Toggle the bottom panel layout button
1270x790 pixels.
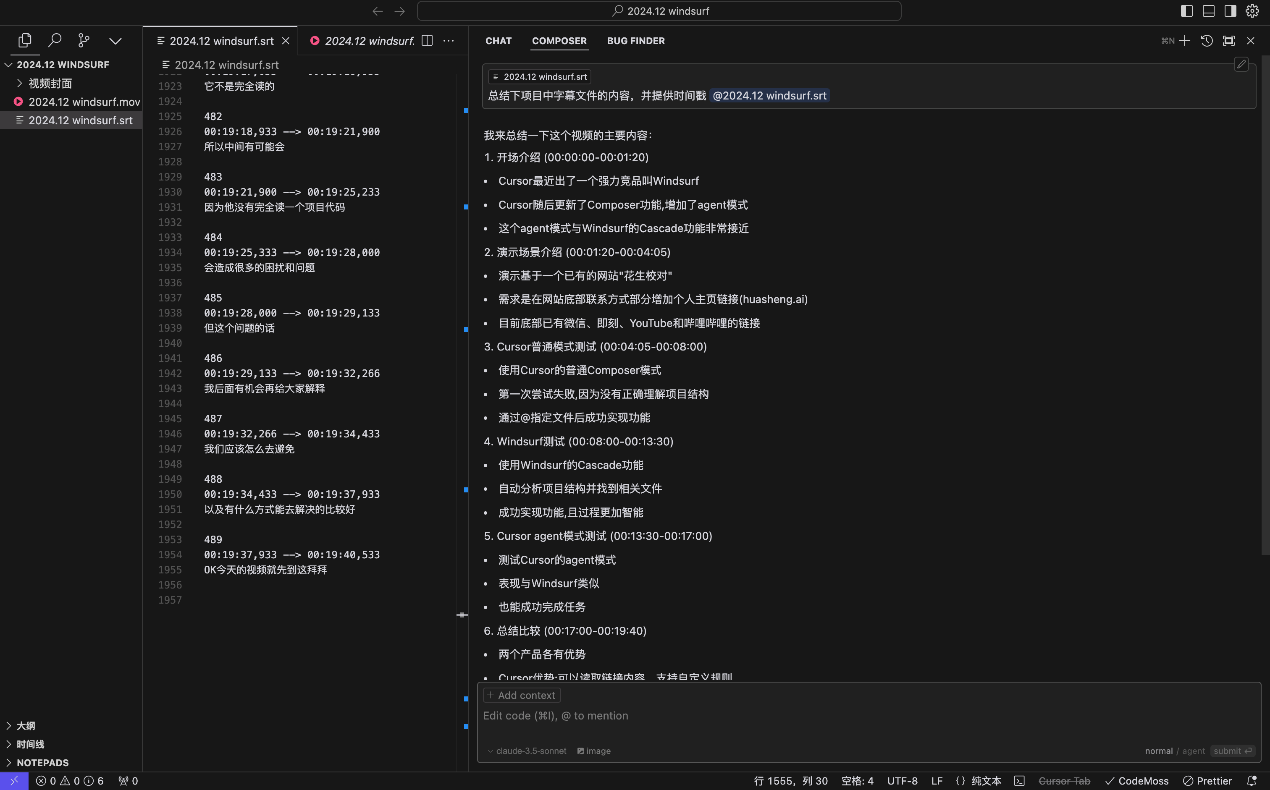point(1209,11)
